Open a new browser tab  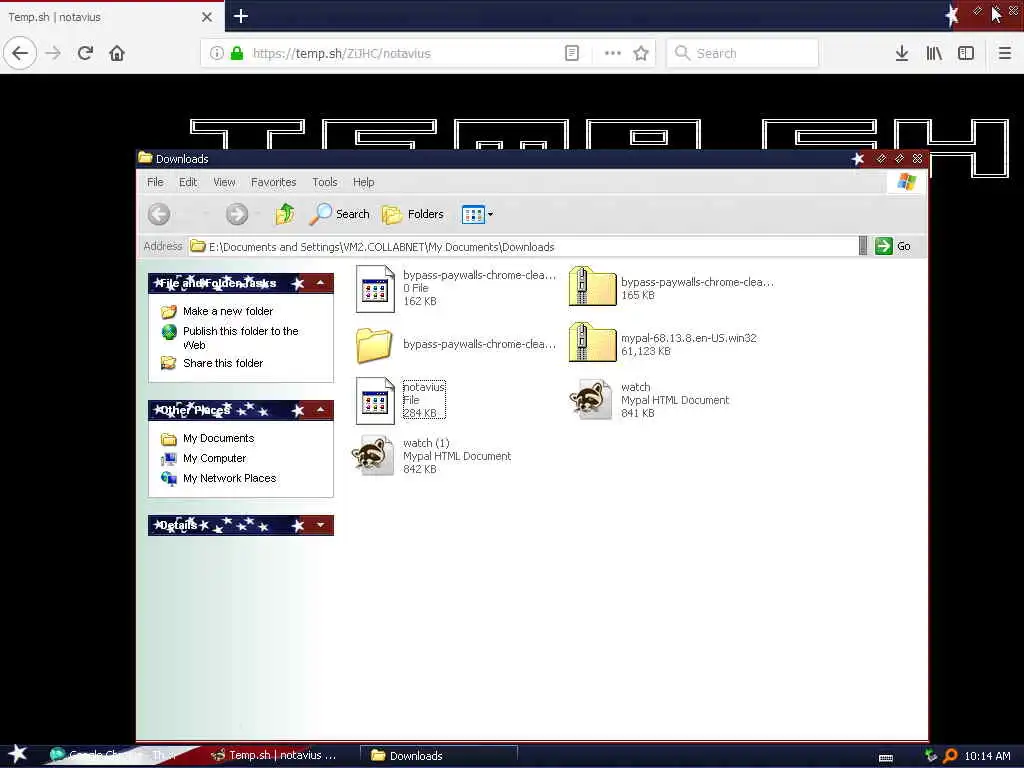coord(240,16)
